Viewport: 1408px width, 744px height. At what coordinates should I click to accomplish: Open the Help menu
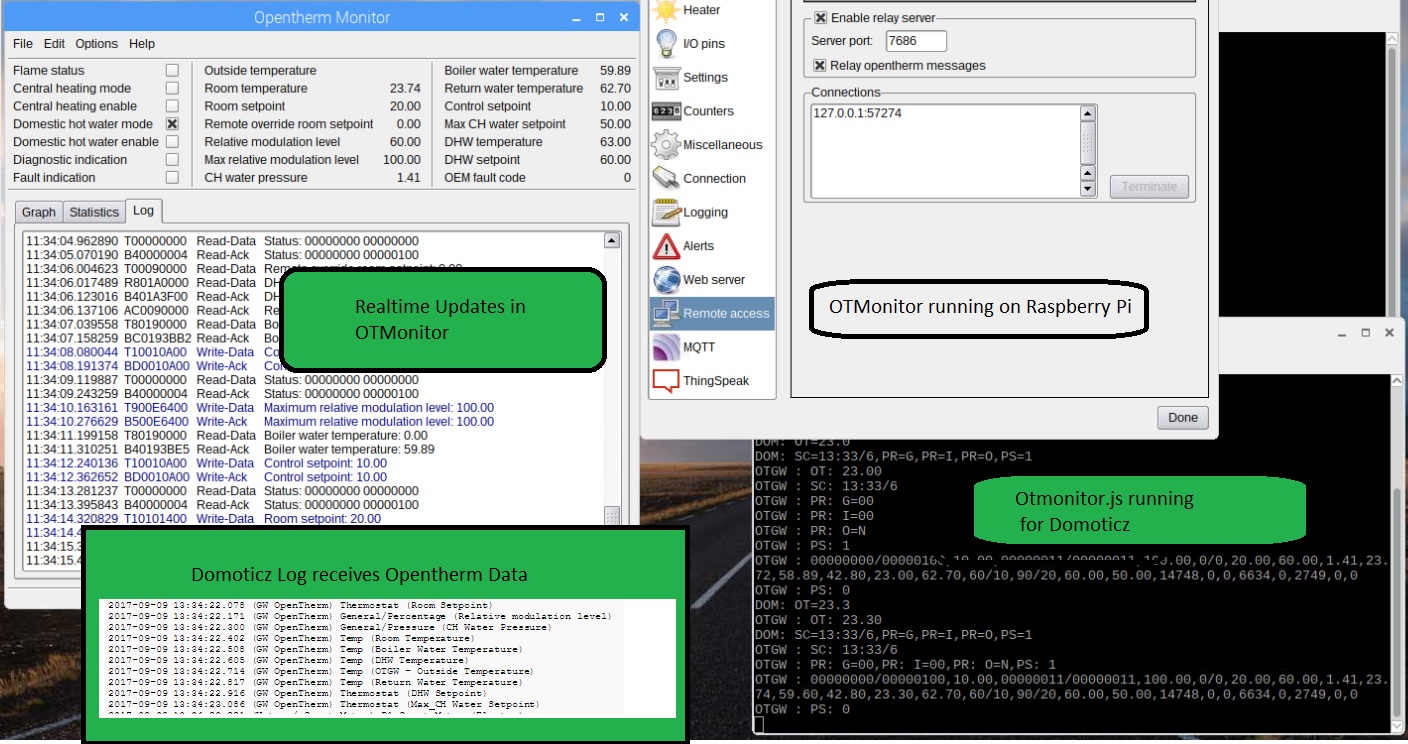click(x=142, y=44)
